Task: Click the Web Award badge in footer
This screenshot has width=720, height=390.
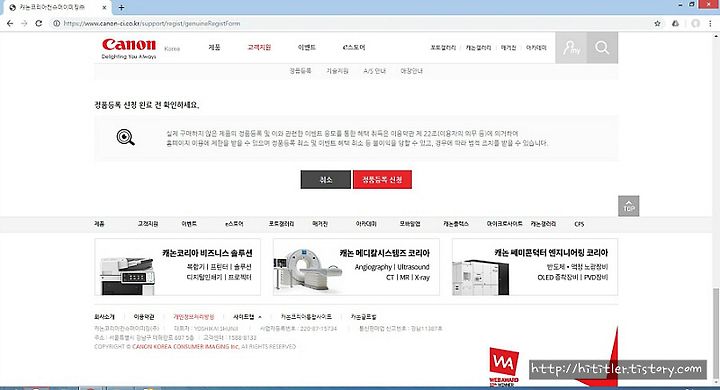Action: (504, 366)
